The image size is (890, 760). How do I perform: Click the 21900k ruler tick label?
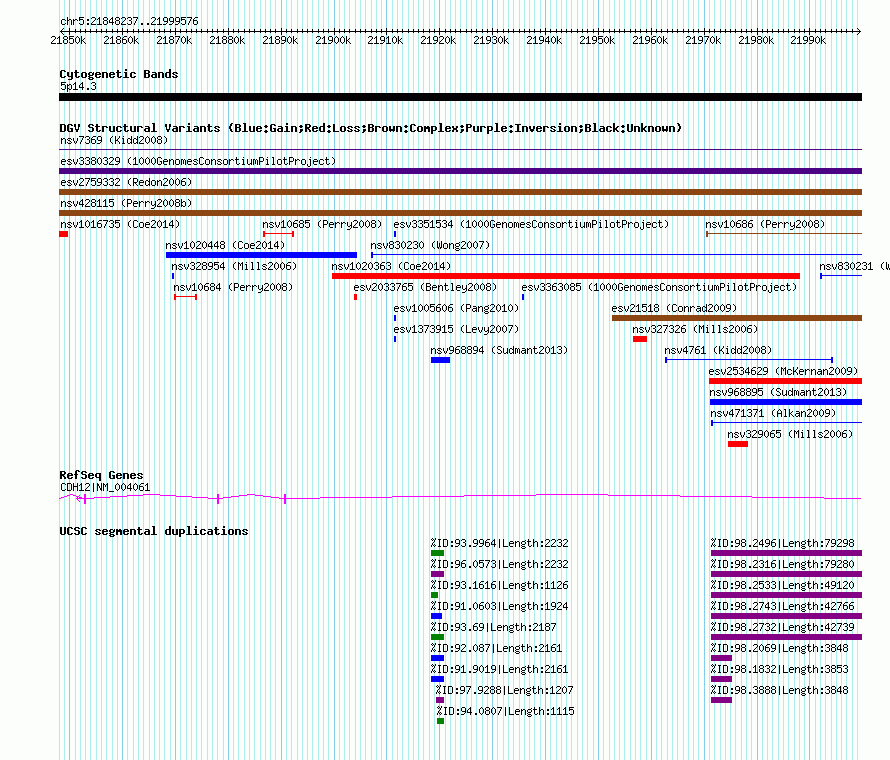(x=333, y=40)
